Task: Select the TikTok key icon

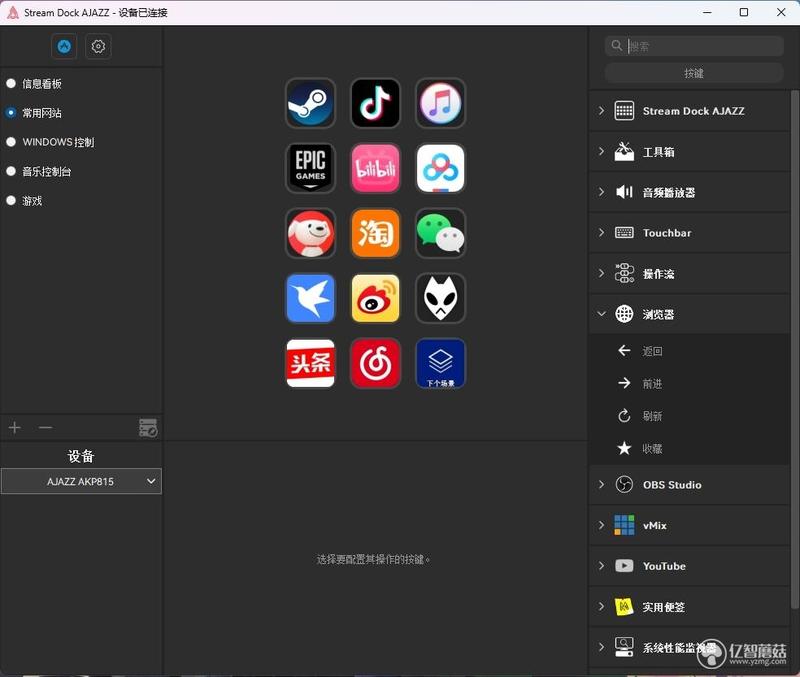Action: pyautogui.click(x=376, y=103)
